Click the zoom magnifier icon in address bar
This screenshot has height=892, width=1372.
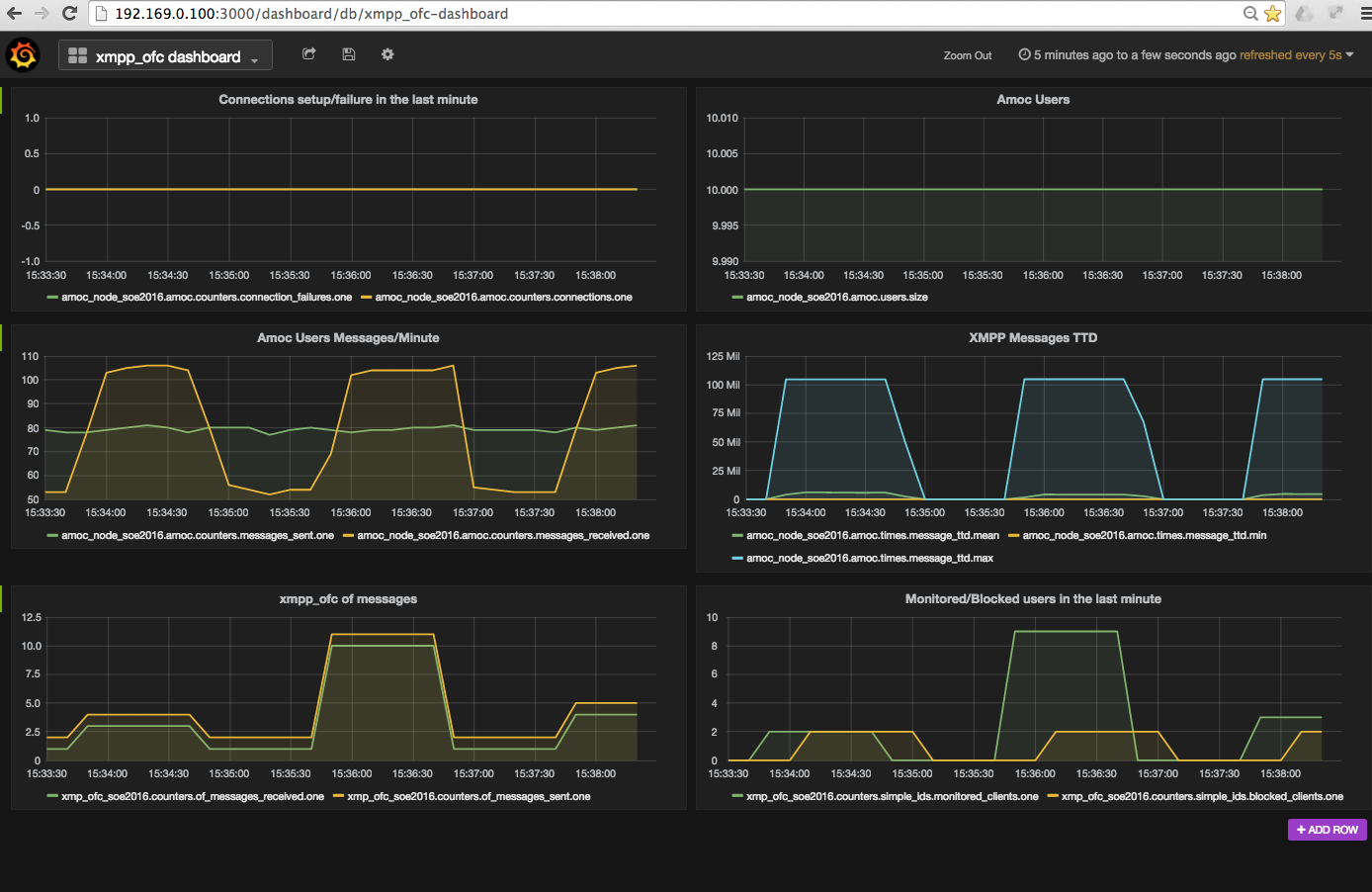[1250, 14]
